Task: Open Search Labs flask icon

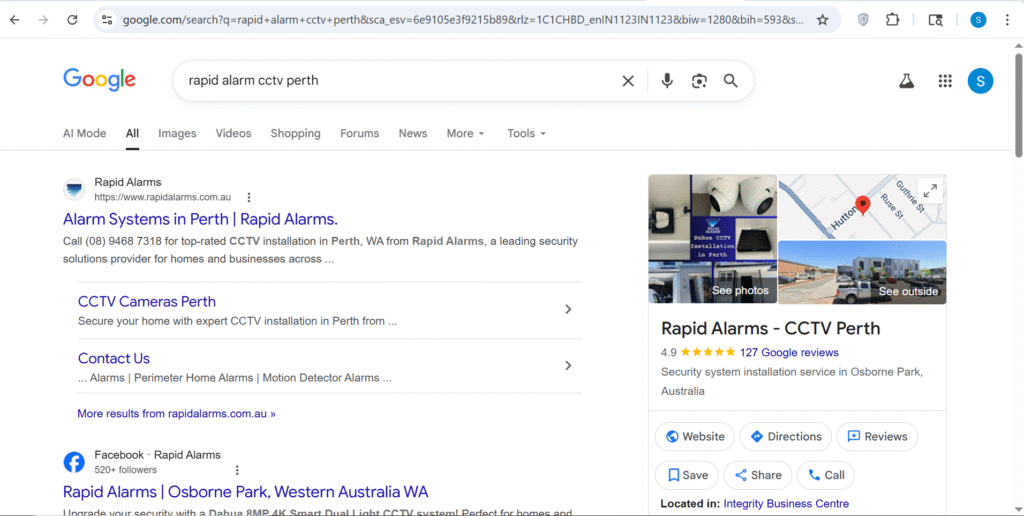Action: [906, 81]
